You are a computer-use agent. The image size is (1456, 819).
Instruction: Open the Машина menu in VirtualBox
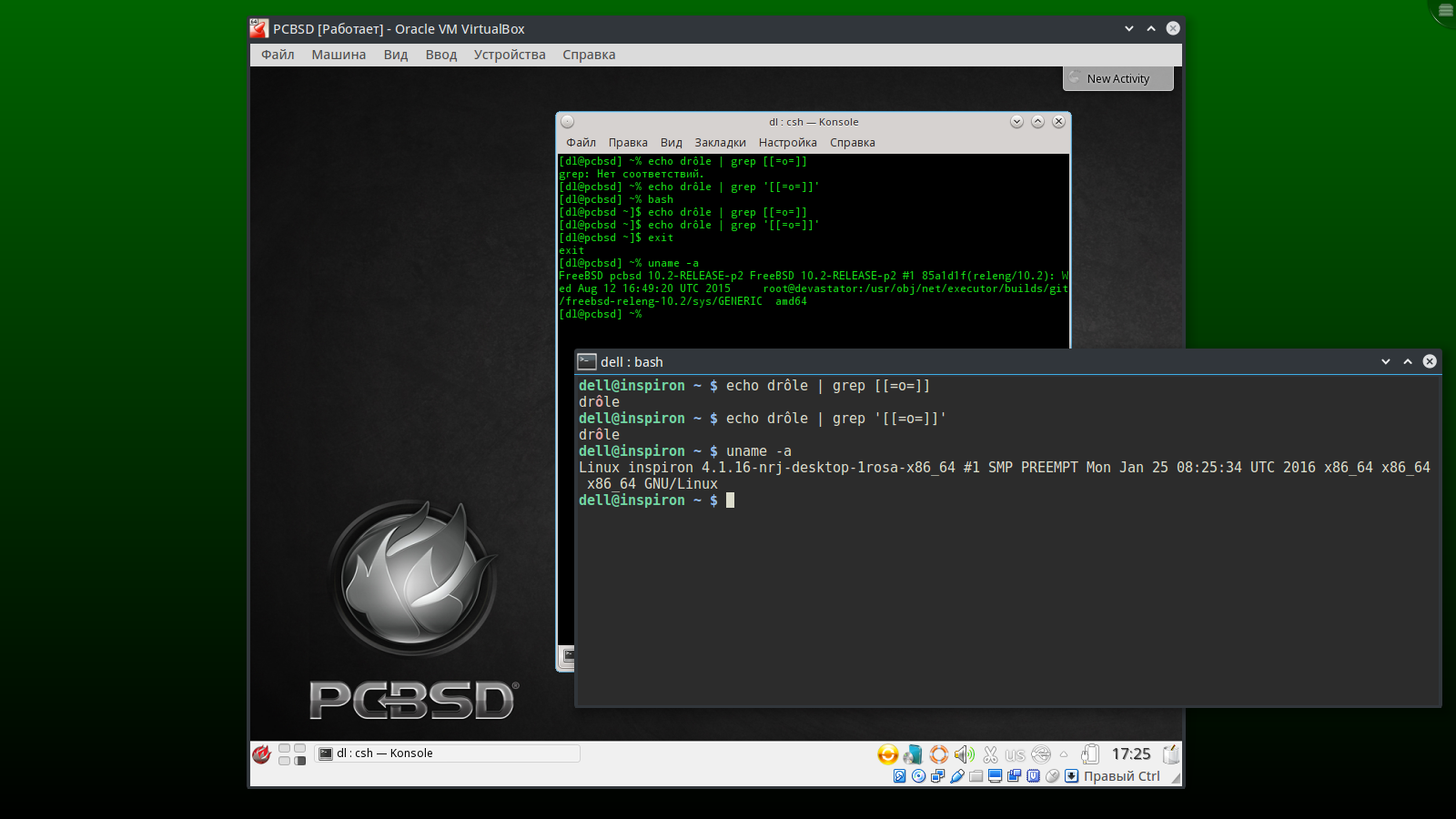click(x=339, y=55)
